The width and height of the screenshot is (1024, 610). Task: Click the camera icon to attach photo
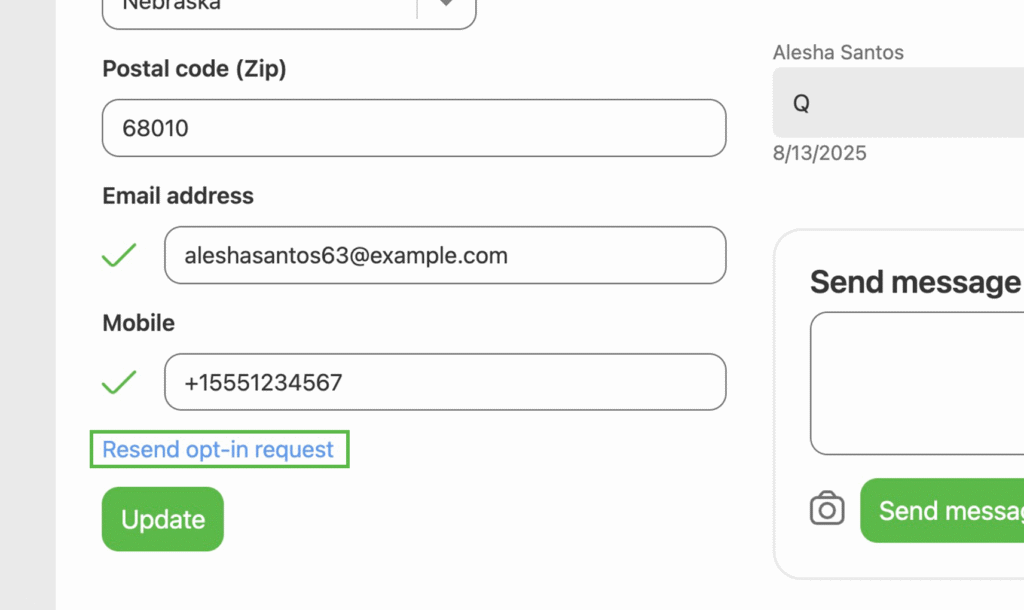[827, 509]
